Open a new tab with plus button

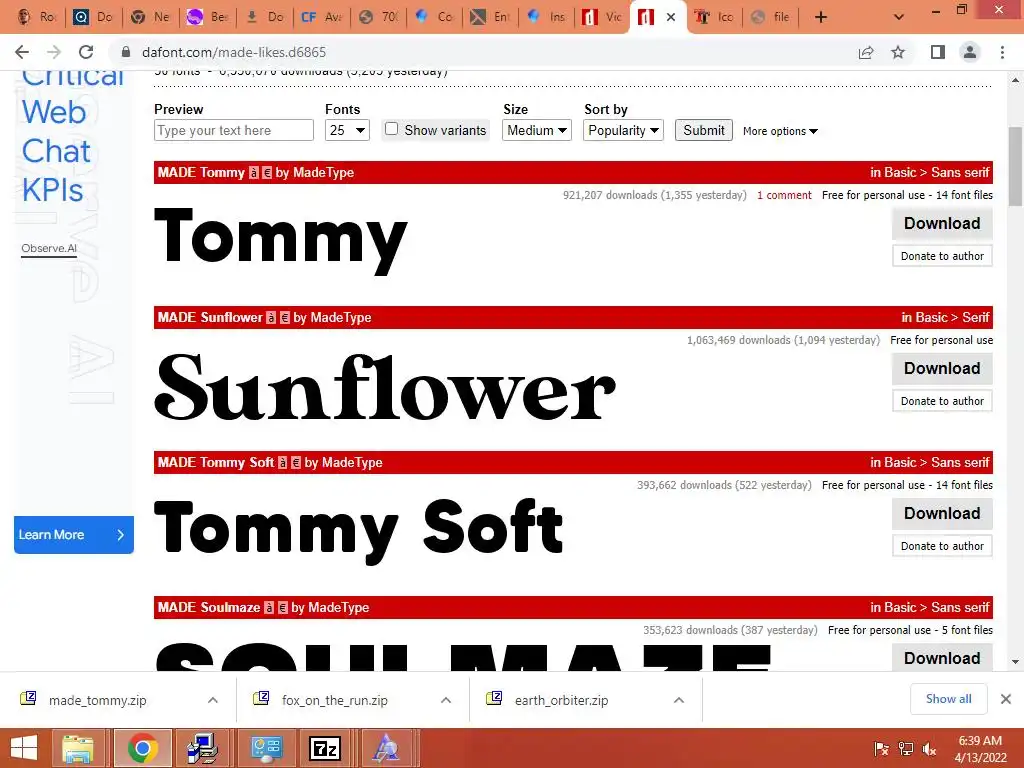pos(821,17)
